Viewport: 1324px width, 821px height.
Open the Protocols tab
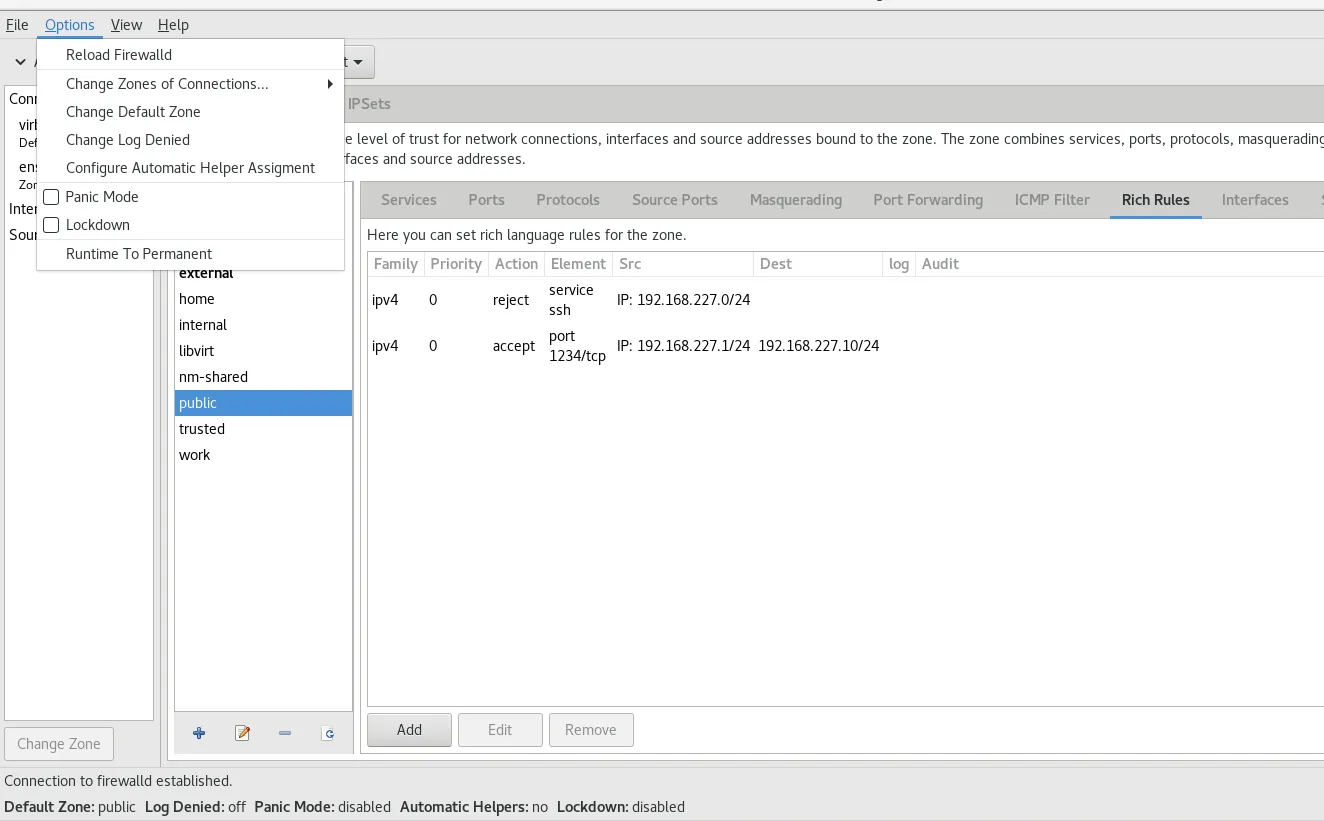pyautogui.click(x=568, y=200)
